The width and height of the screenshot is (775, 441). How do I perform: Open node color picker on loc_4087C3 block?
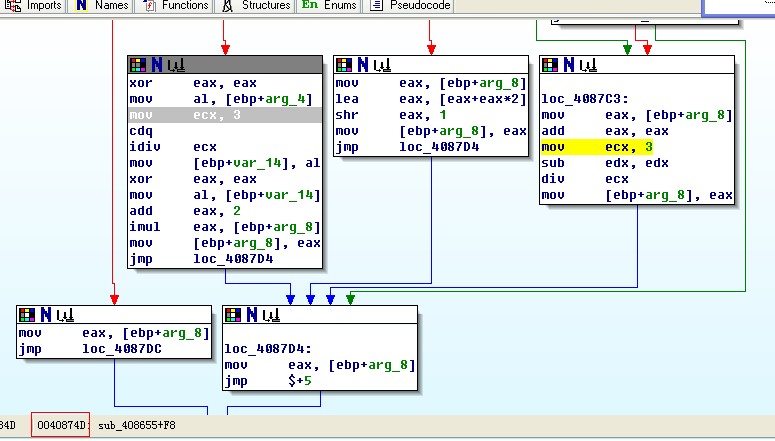549,65
